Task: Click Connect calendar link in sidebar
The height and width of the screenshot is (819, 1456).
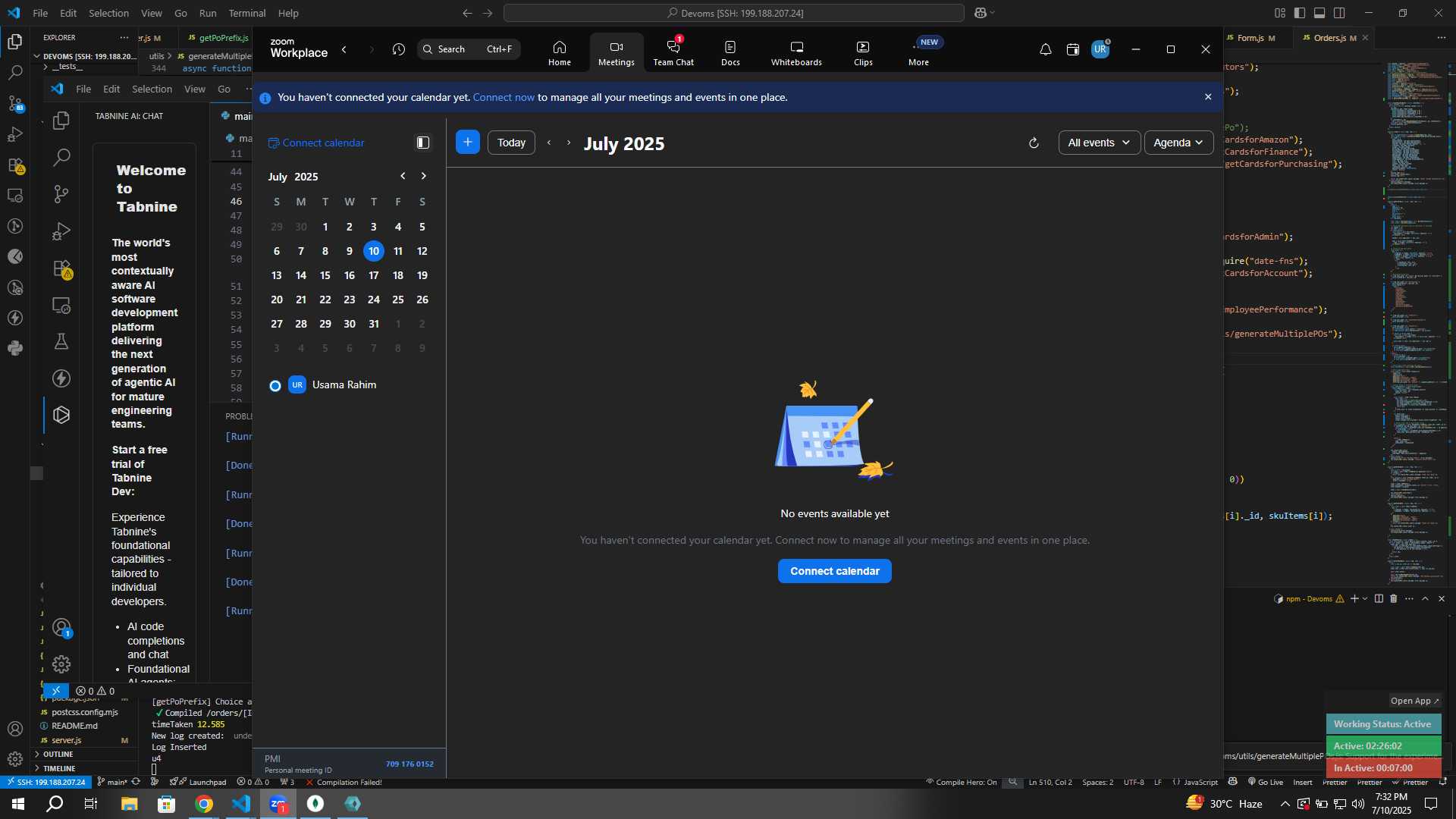Action: (316, 143)
